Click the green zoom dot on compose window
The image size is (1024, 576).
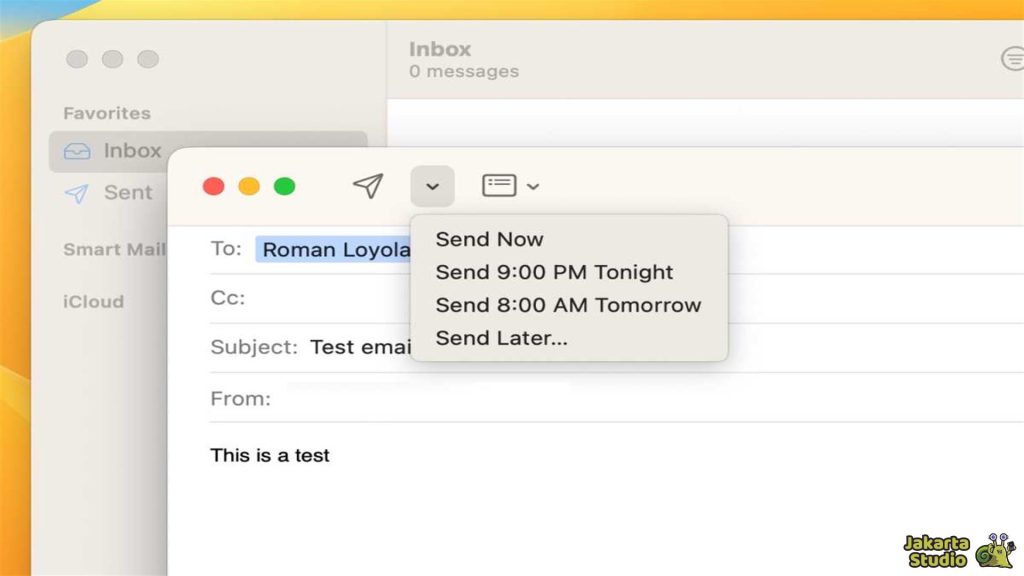tap(284, 185)
